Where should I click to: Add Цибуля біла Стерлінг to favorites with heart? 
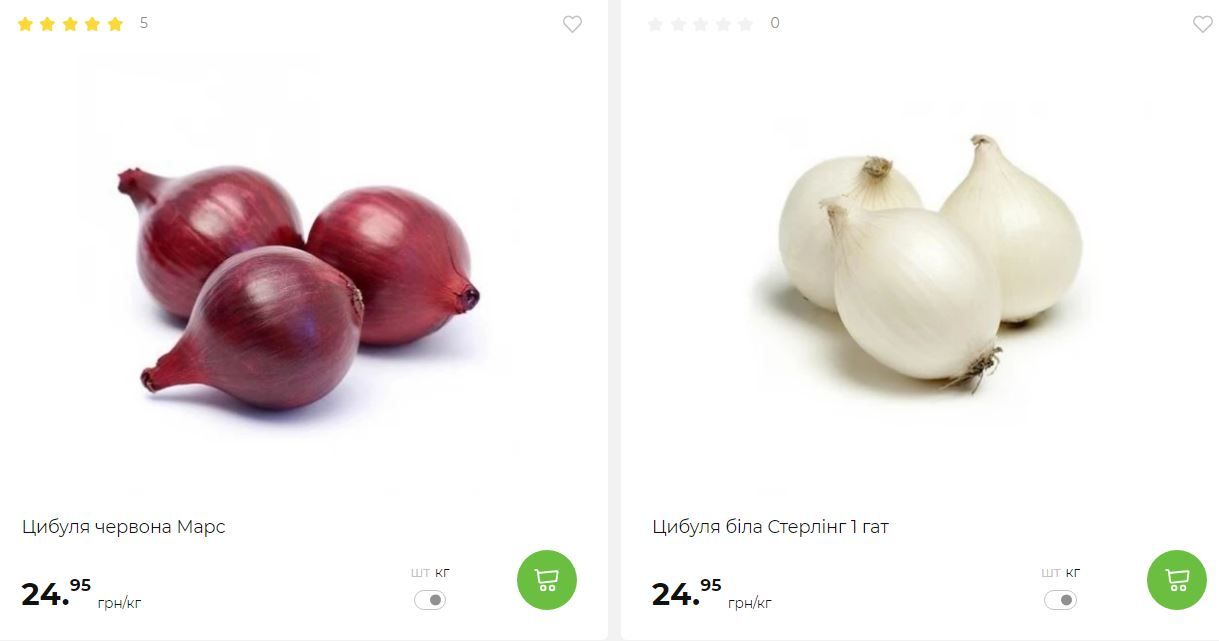[1203, 24]
